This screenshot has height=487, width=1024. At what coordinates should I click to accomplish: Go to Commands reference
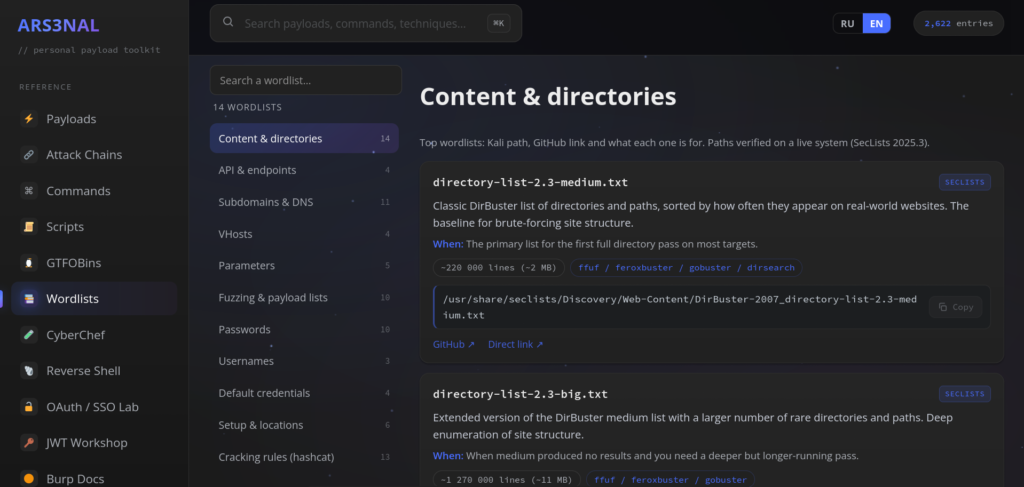pos(94,191)
